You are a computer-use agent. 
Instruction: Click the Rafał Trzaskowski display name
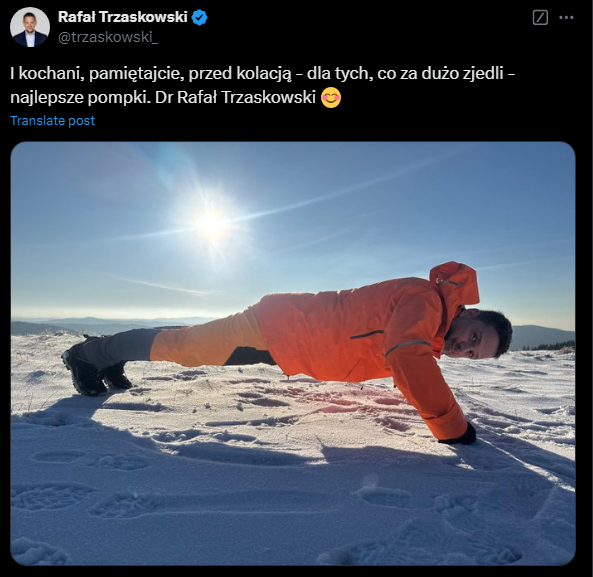click(123, 17)
